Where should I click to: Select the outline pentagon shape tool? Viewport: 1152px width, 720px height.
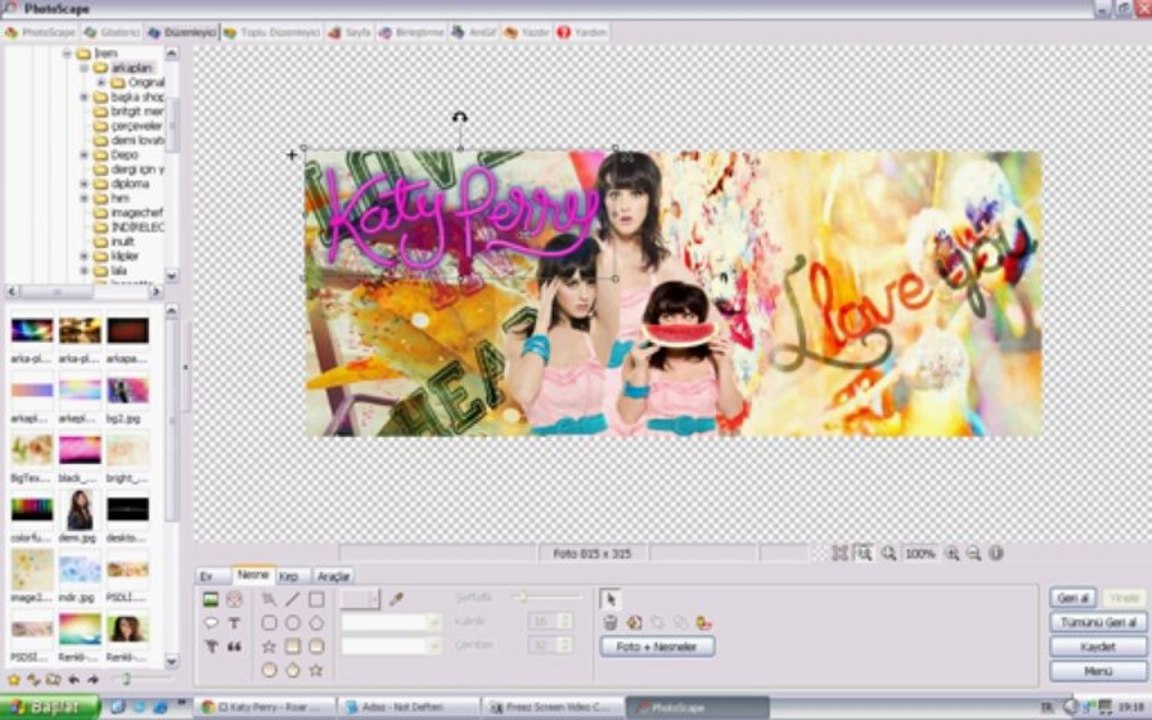pyautogui.click(x=316, y=623)
